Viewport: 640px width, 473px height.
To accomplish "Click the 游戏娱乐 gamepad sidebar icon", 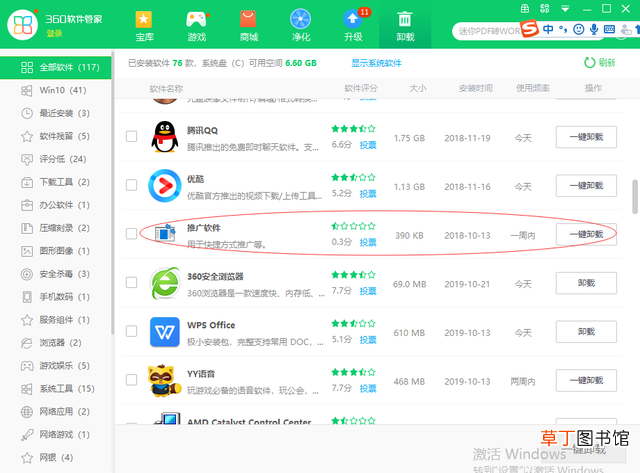I will (27, 366).
